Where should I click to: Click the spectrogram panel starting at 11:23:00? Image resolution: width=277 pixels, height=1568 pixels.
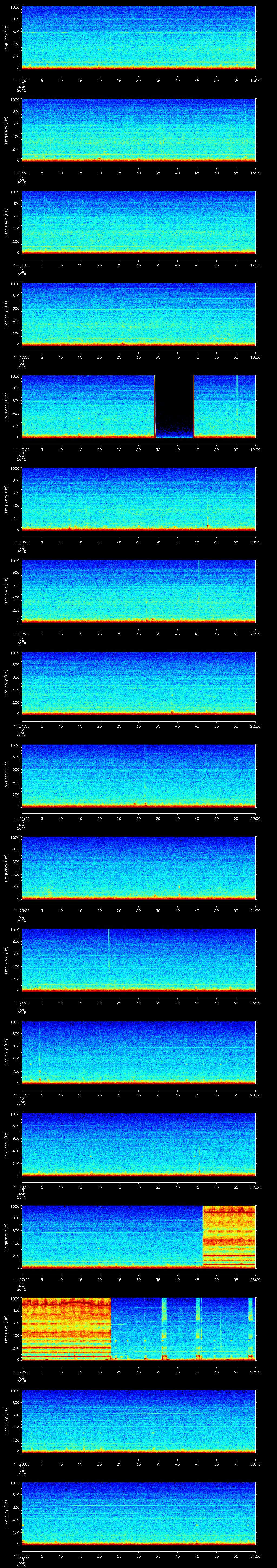[139, 868]
